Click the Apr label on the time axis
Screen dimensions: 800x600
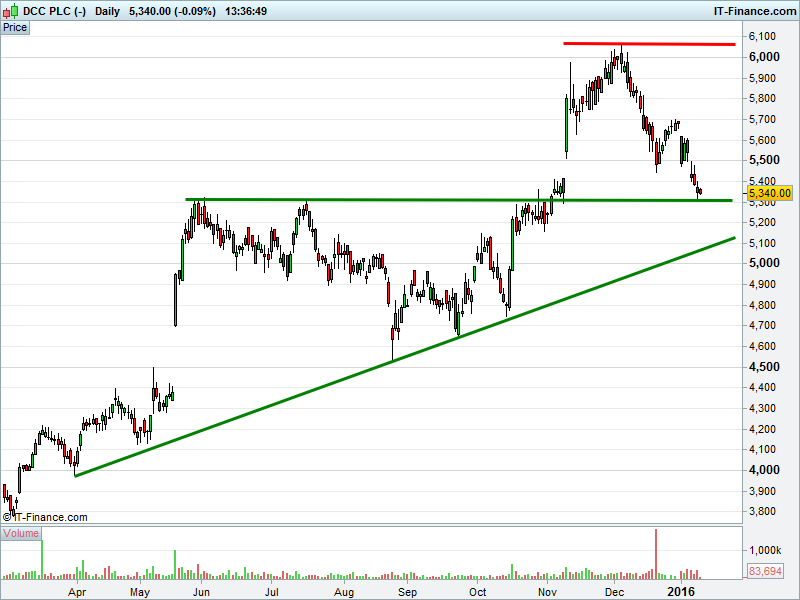coord(77,591)
